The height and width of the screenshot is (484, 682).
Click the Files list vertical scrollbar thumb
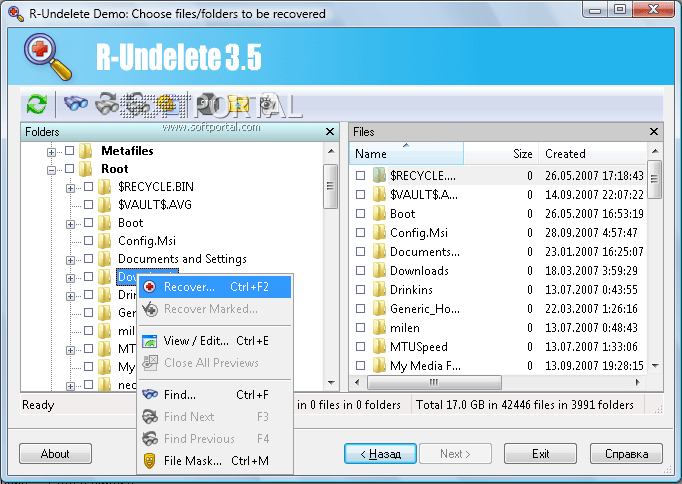(655, 179)
